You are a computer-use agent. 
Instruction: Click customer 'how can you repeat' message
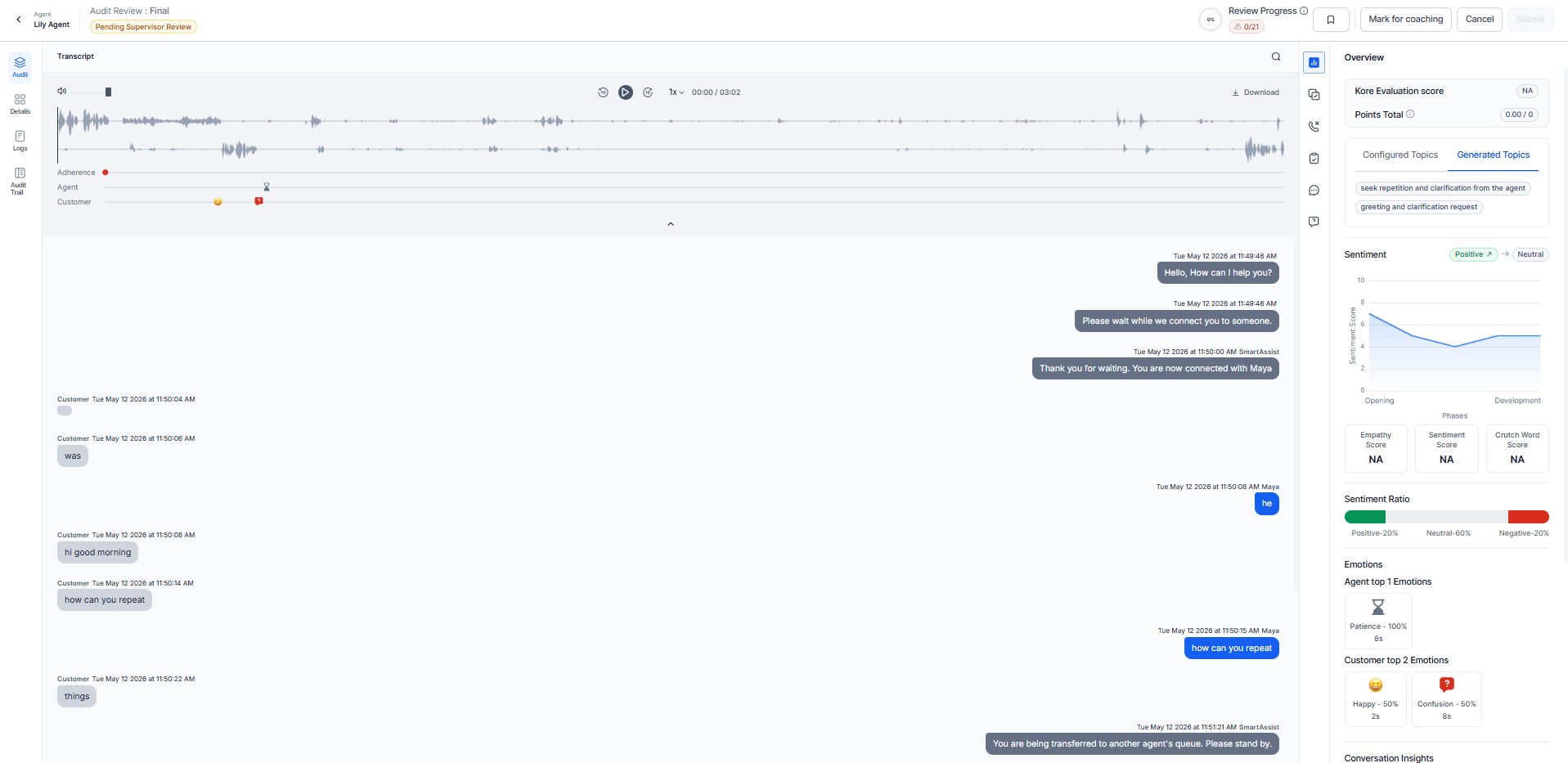(x=105, y=600)
